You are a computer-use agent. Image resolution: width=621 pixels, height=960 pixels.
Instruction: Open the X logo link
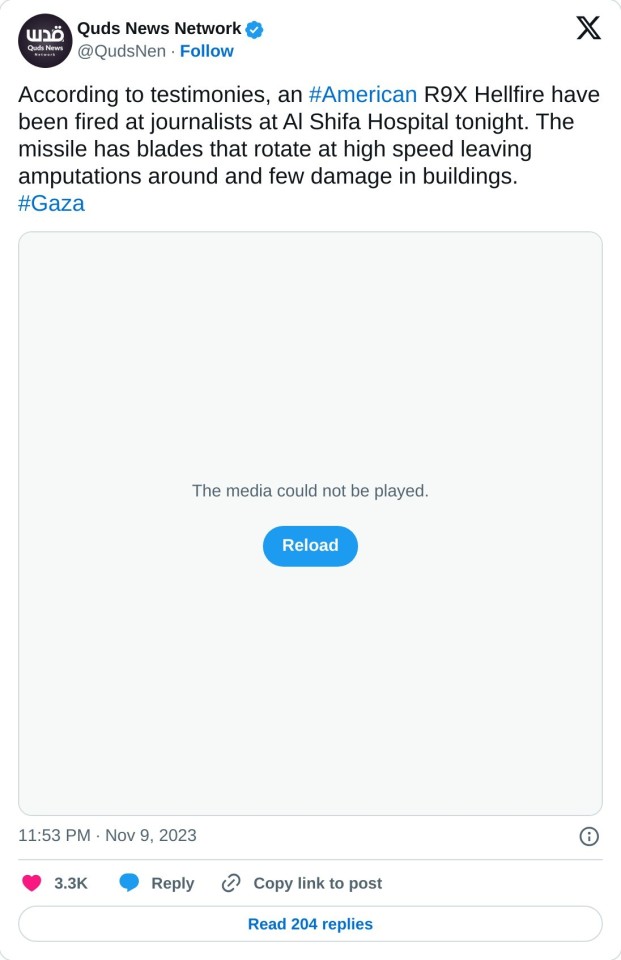pyautogui.click(x=589, y=29)
